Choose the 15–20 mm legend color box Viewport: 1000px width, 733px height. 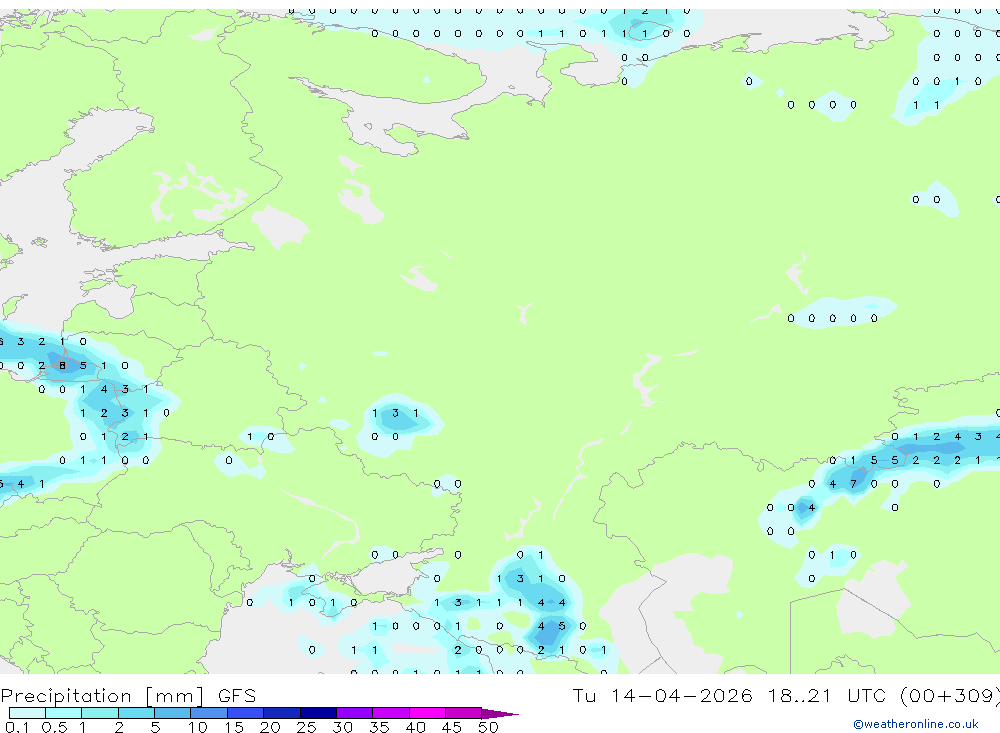245,713
